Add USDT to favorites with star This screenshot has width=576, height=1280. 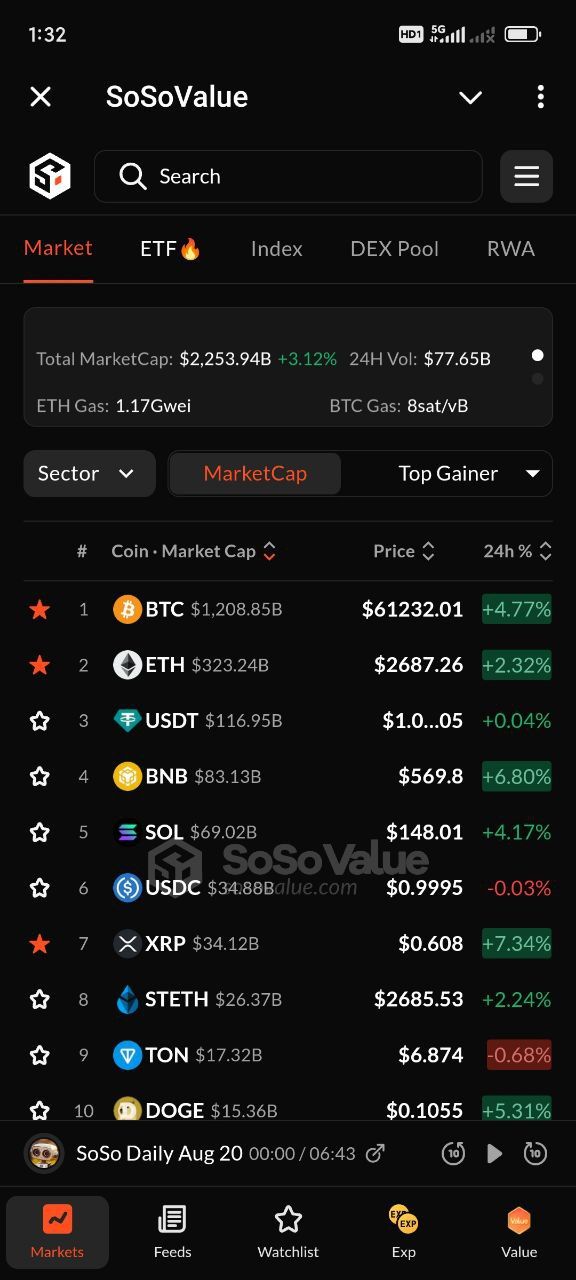(39, 721)
